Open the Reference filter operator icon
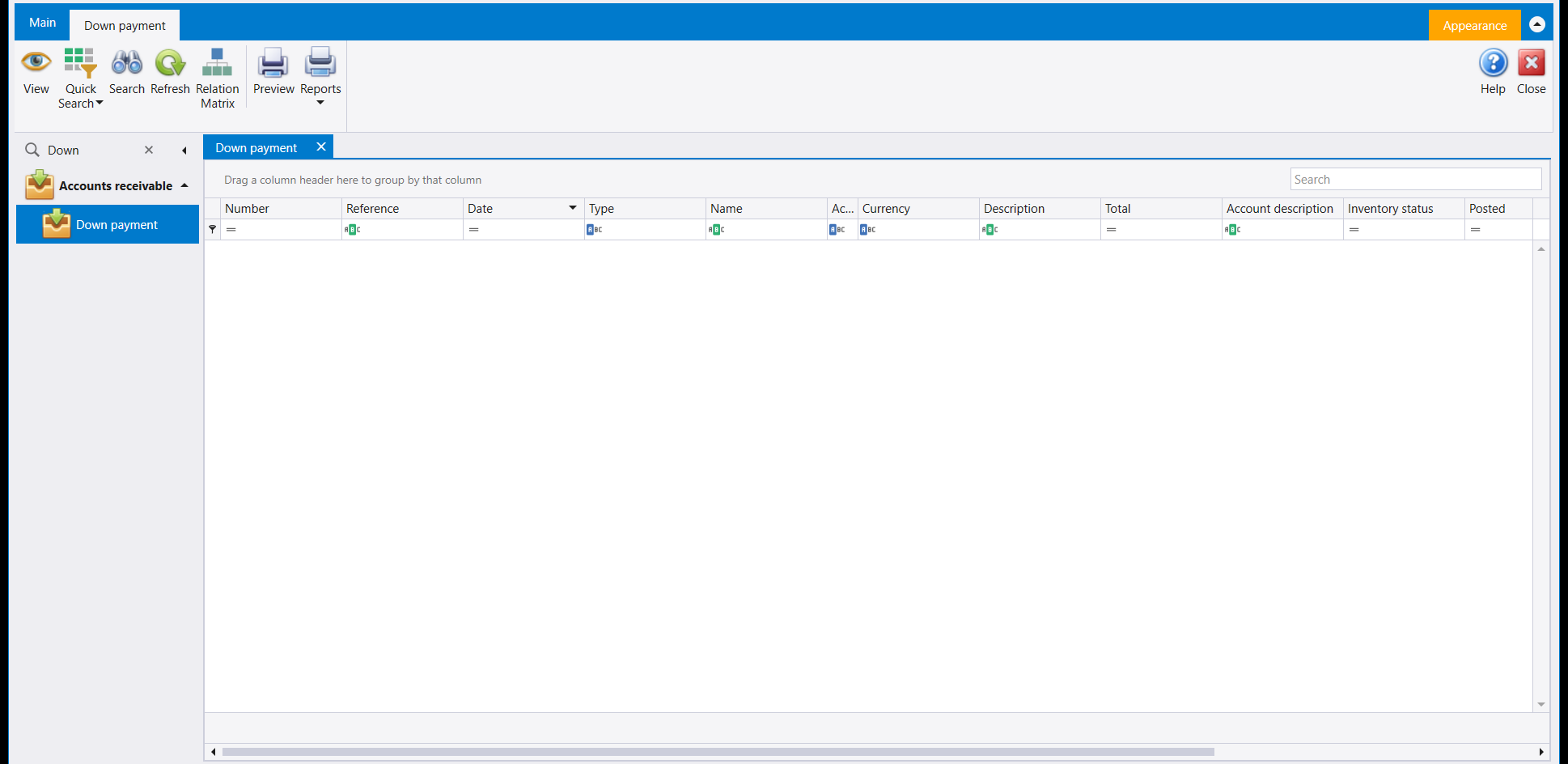 tap(352, 230)
